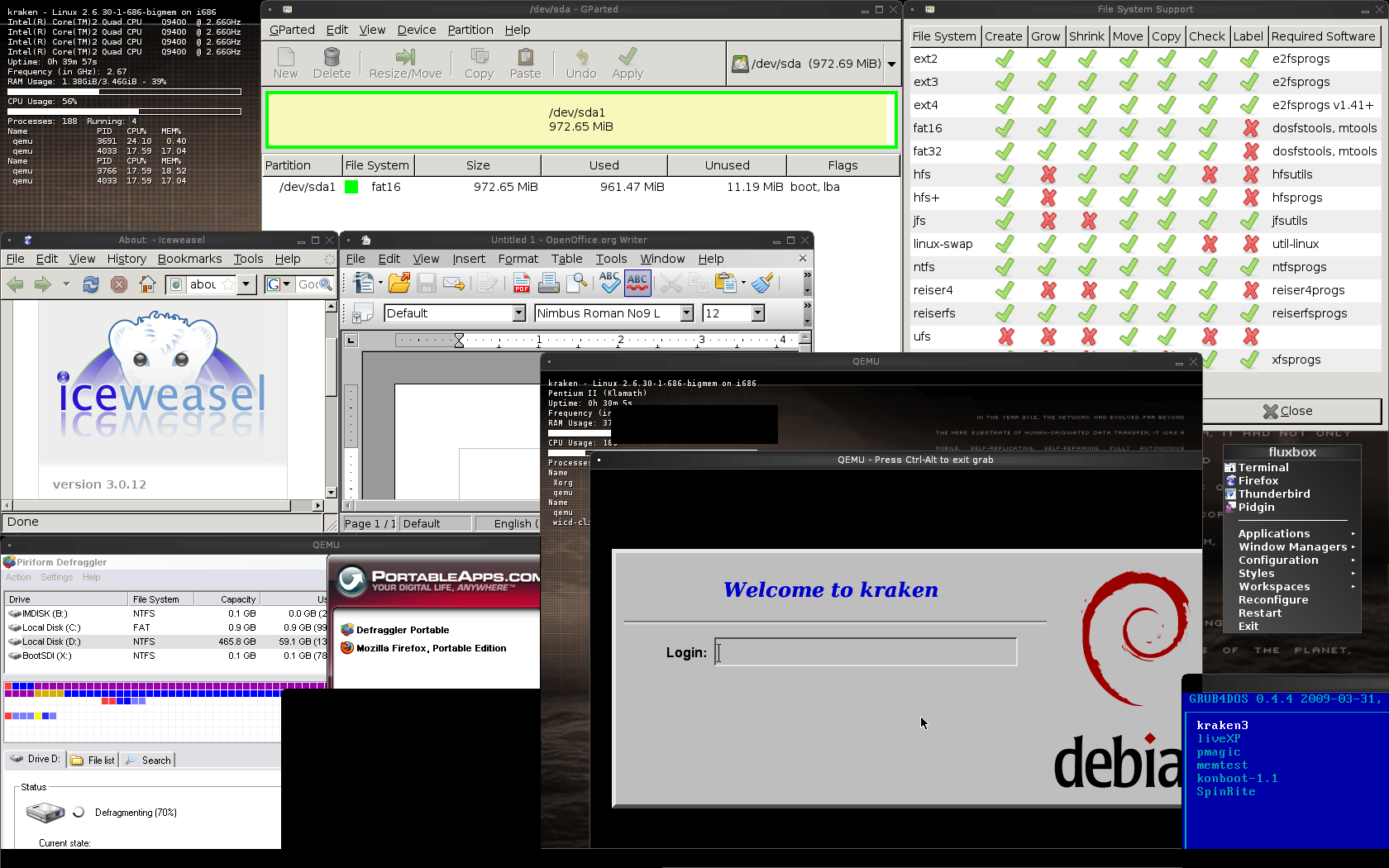The image size is (1389, 868).
Task: Open the Bookmarks menu in Iceweasel
Action: [x=189, y=259]
